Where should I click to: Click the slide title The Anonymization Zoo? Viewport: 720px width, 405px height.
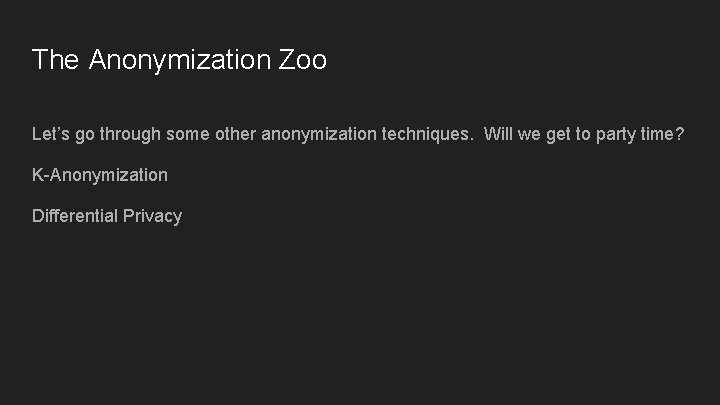pos(179,60)
